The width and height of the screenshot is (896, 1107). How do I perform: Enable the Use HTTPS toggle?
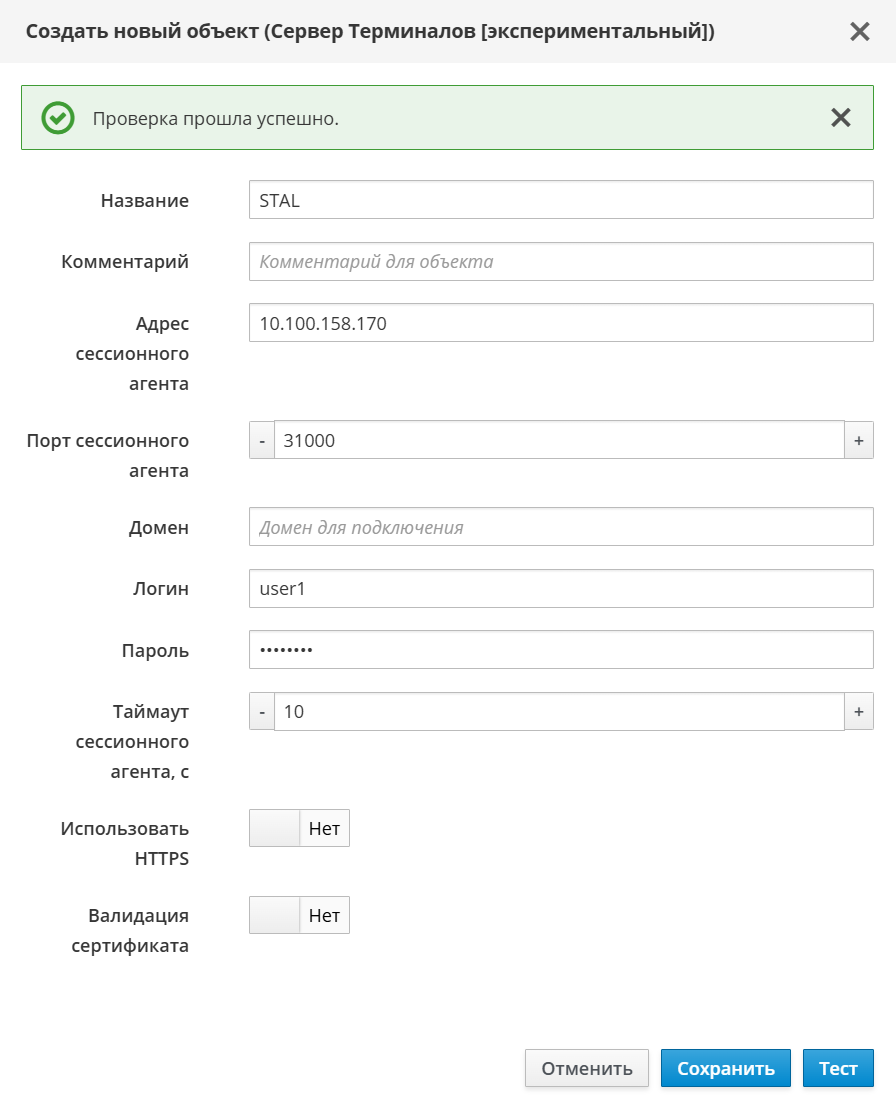tap(299, 829)
